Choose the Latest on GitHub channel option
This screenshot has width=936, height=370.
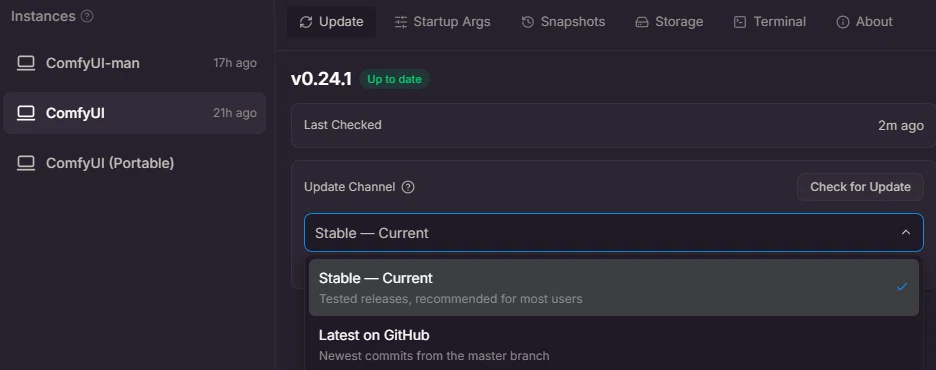coord(614,344)
